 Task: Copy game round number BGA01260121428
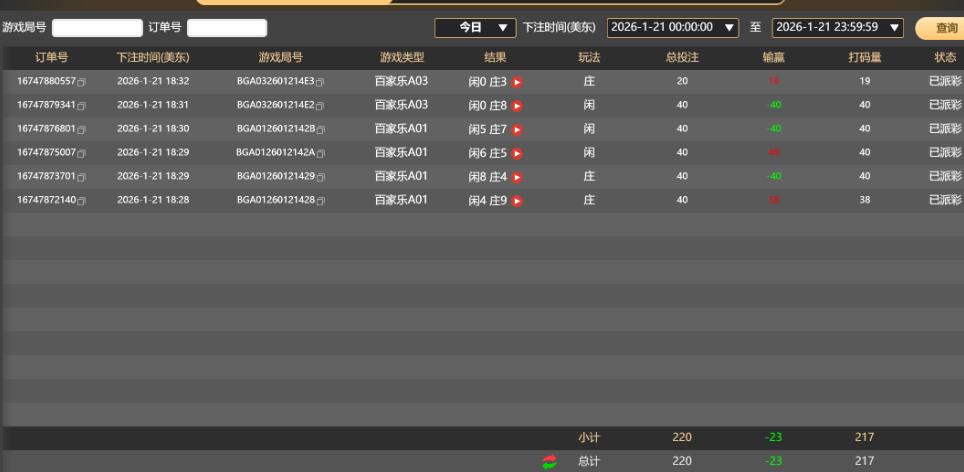tap(321, 201)
